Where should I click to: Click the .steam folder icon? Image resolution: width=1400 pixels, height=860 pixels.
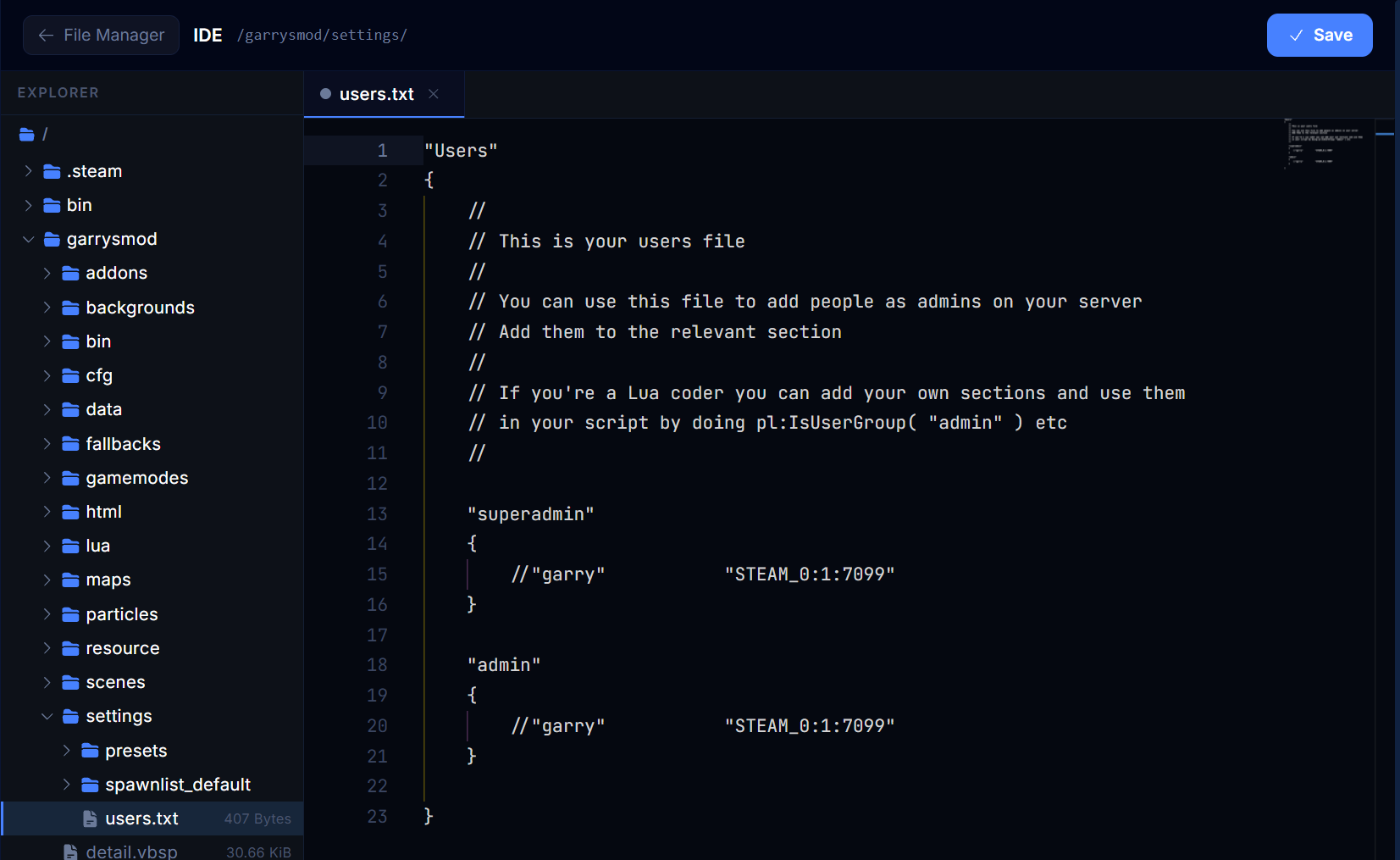pyautogui.click(x=52, y=171)
